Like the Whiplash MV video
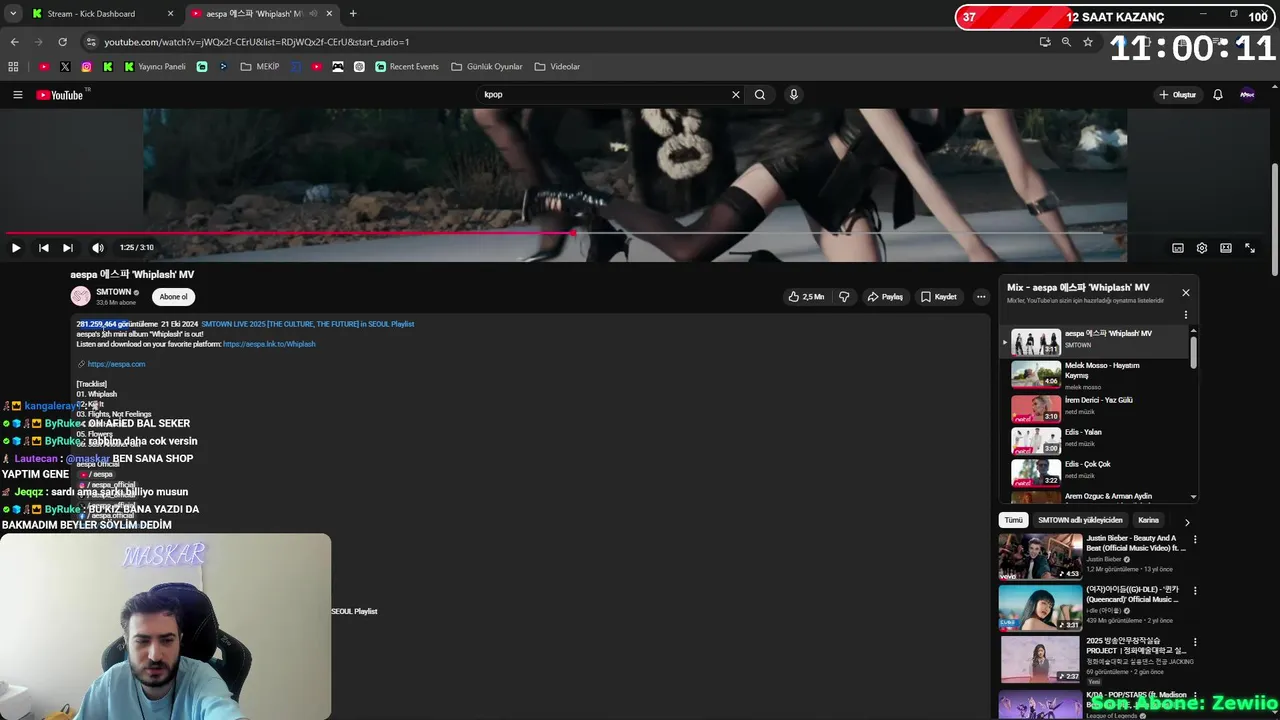1280x720 pixels. point(806,297)
